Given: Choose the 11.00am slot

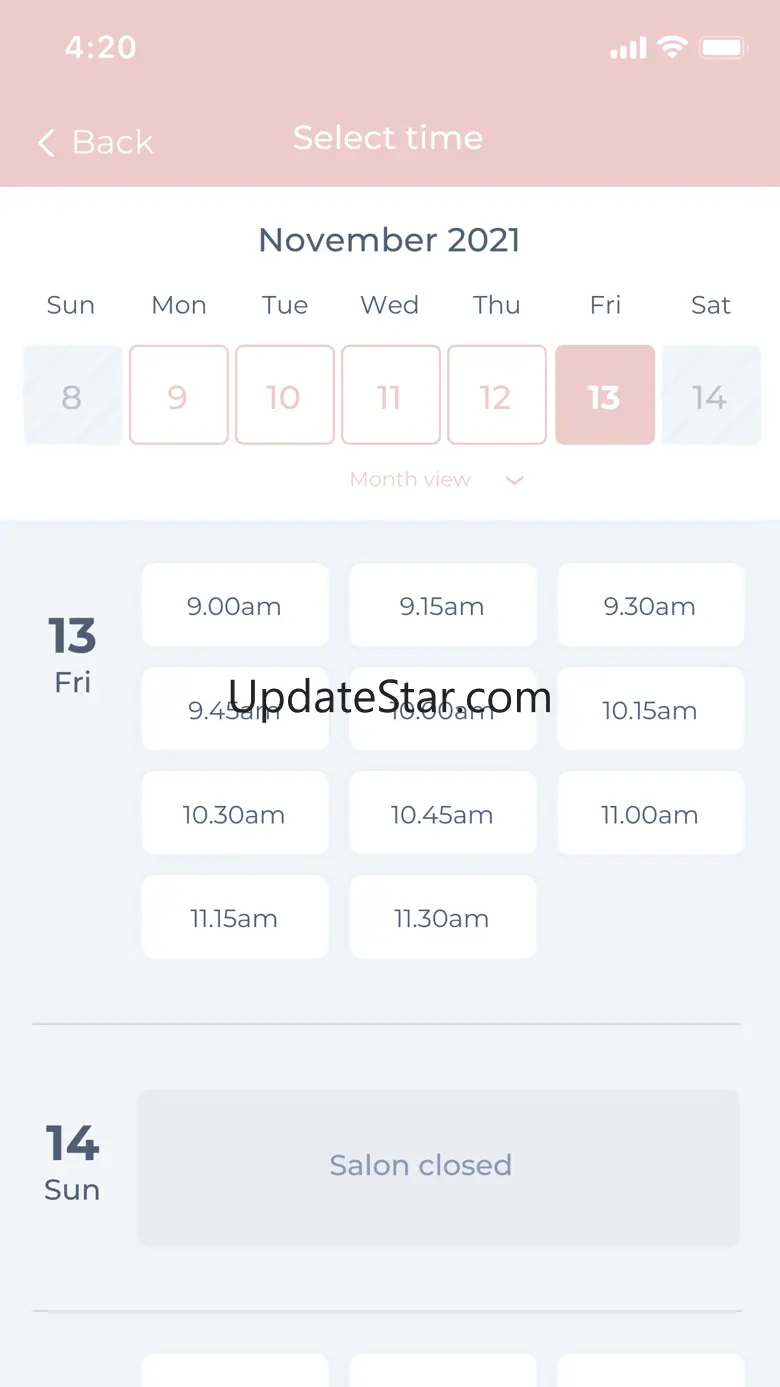Looking at the screenshot, I should coord(650,814).
